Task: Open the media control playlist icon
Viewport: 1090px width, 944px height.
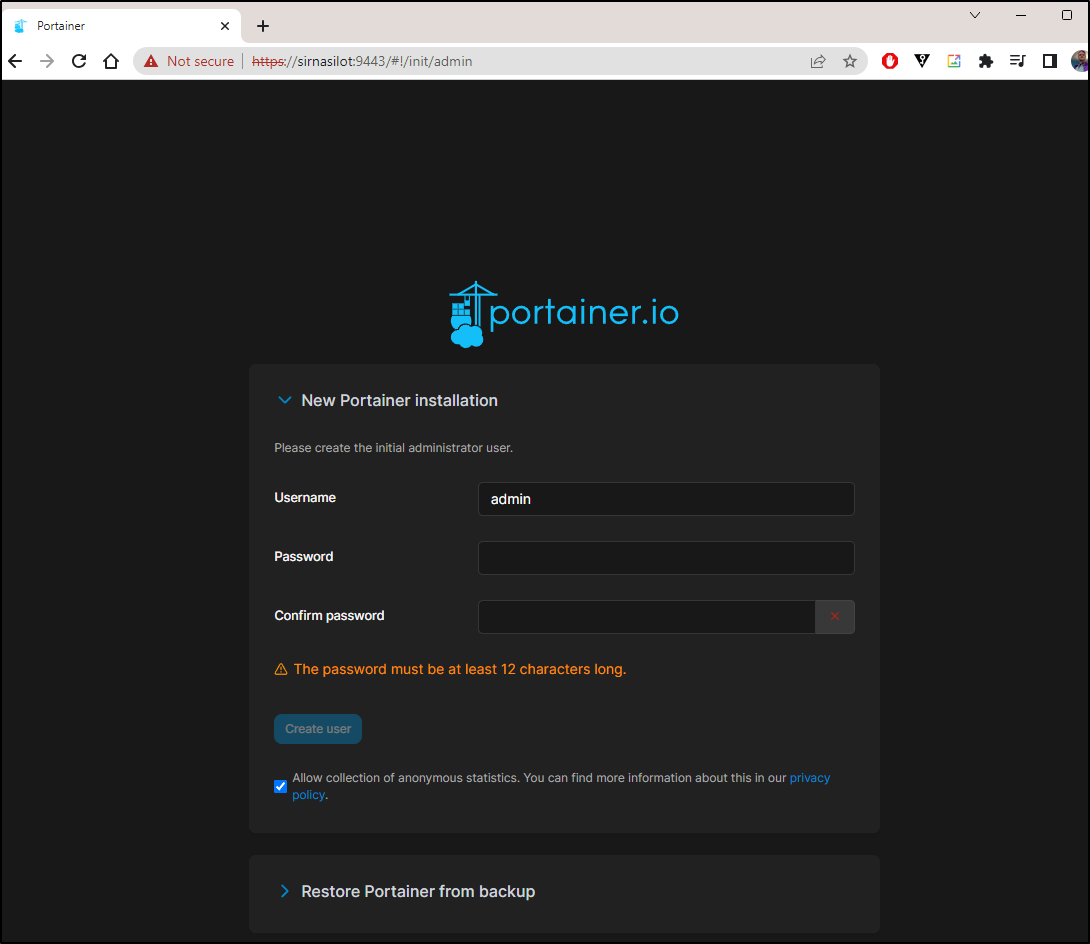Action: pos(1018,61)
